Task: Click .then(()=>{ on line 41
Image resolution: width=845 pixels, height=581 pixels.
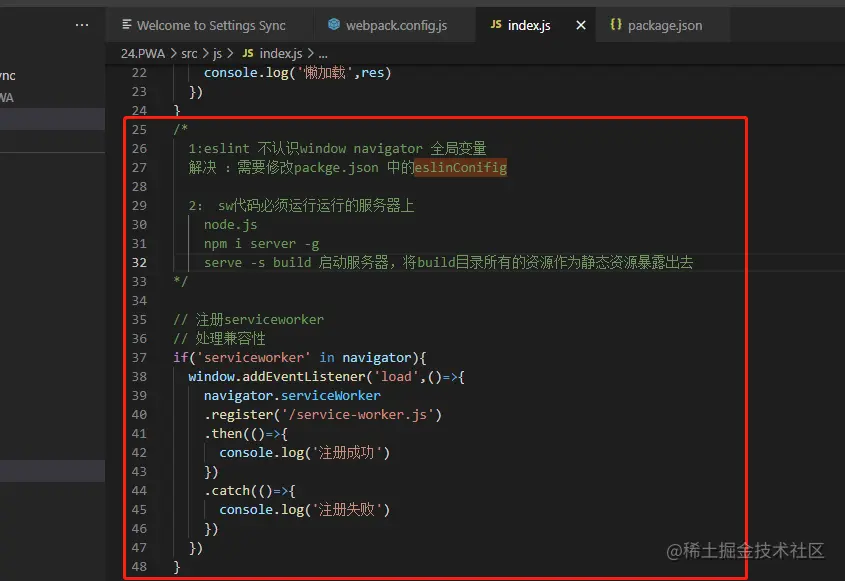Action: coord(246,433)
